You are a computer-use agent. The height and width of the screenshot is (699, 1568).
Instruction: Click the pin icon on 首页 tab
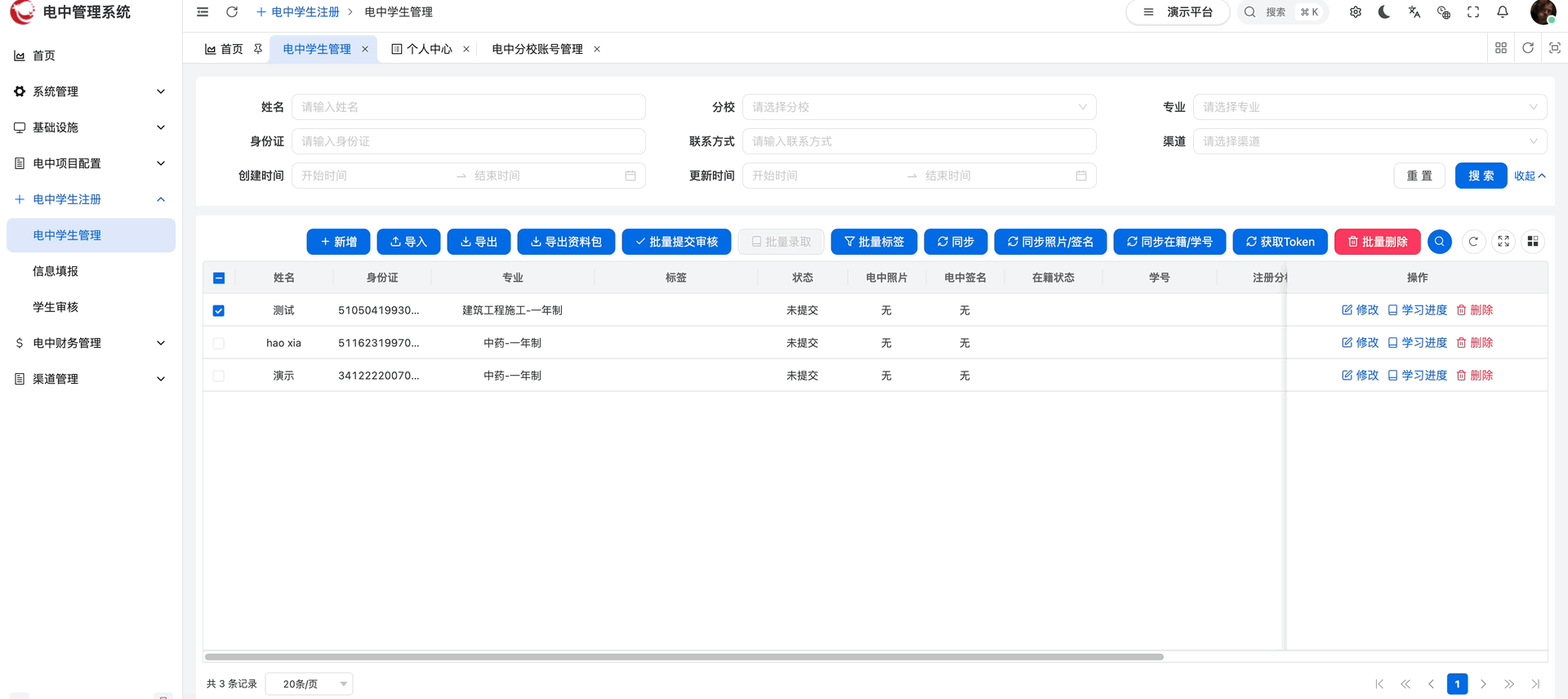point(258,49)
